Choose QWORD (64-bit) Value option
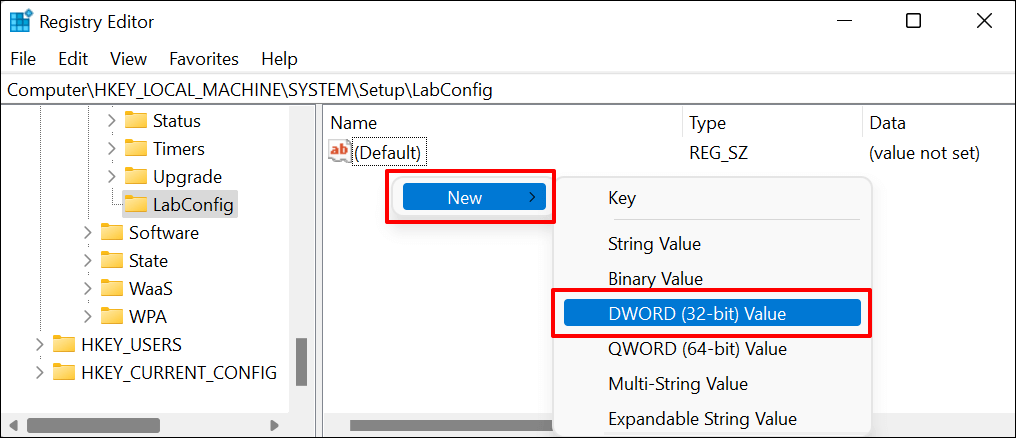Viewport: 1016px width, 438px height. tap(697, 349)
